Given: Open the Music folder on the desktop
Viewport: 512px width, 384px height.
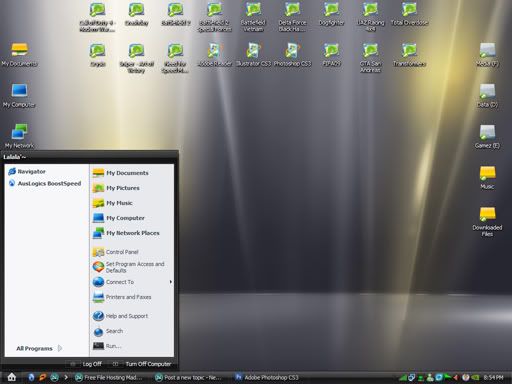Looking at the screenshot, I should pos(487,178).
